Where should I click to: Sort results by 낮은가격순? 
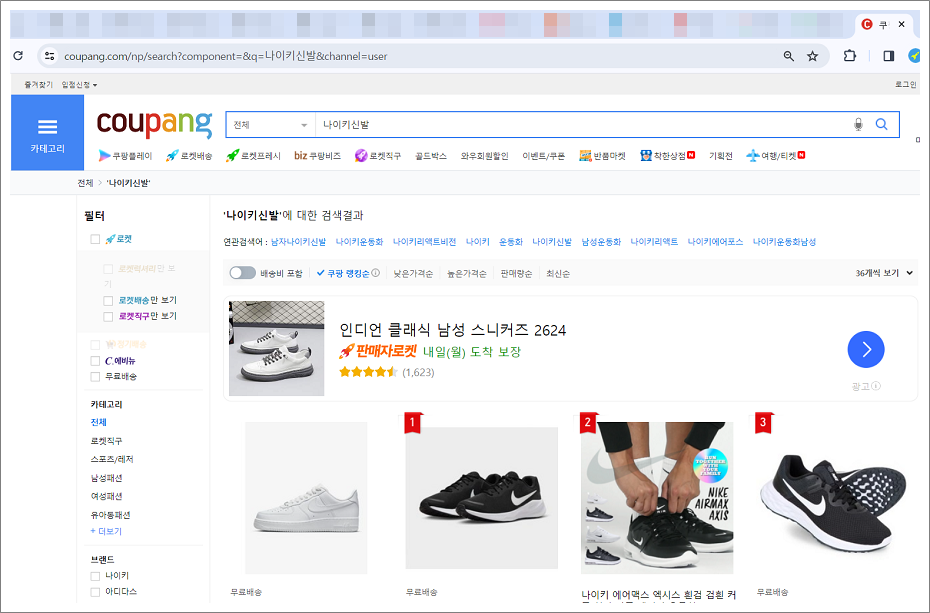tap(413, 273)
